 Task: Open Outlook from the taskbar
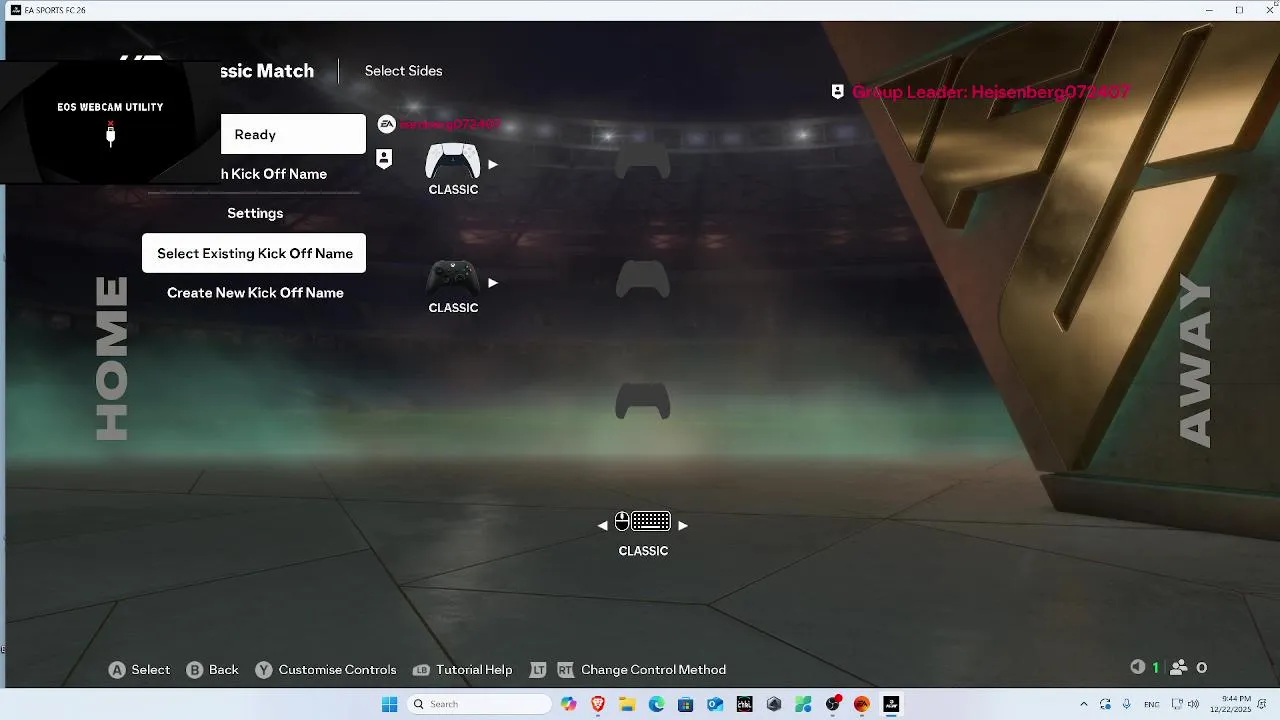click(x=715, y=704)
